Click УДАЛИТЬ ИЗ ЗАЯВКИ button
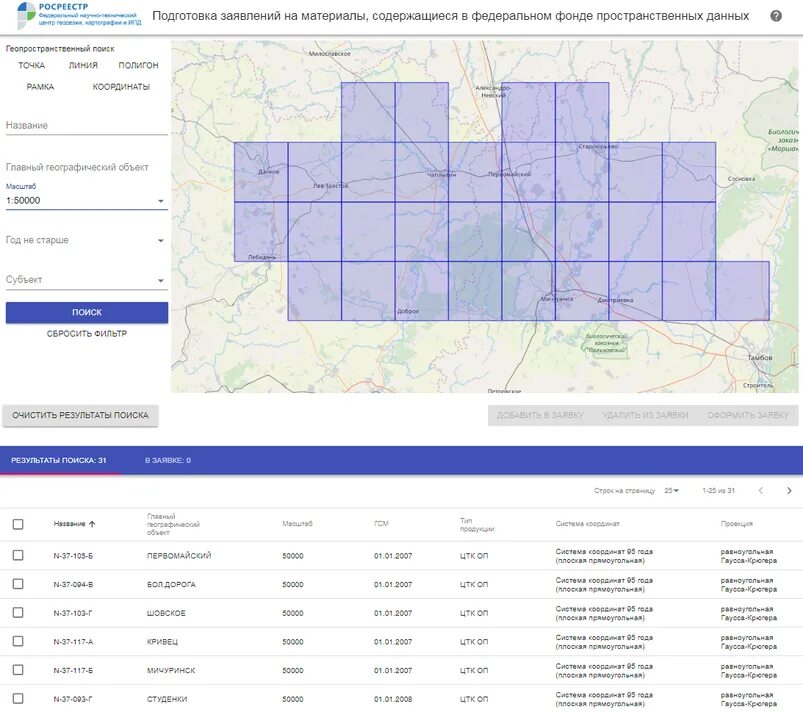The height and width of the screenshot is (712, 803). tap(645, 415)
